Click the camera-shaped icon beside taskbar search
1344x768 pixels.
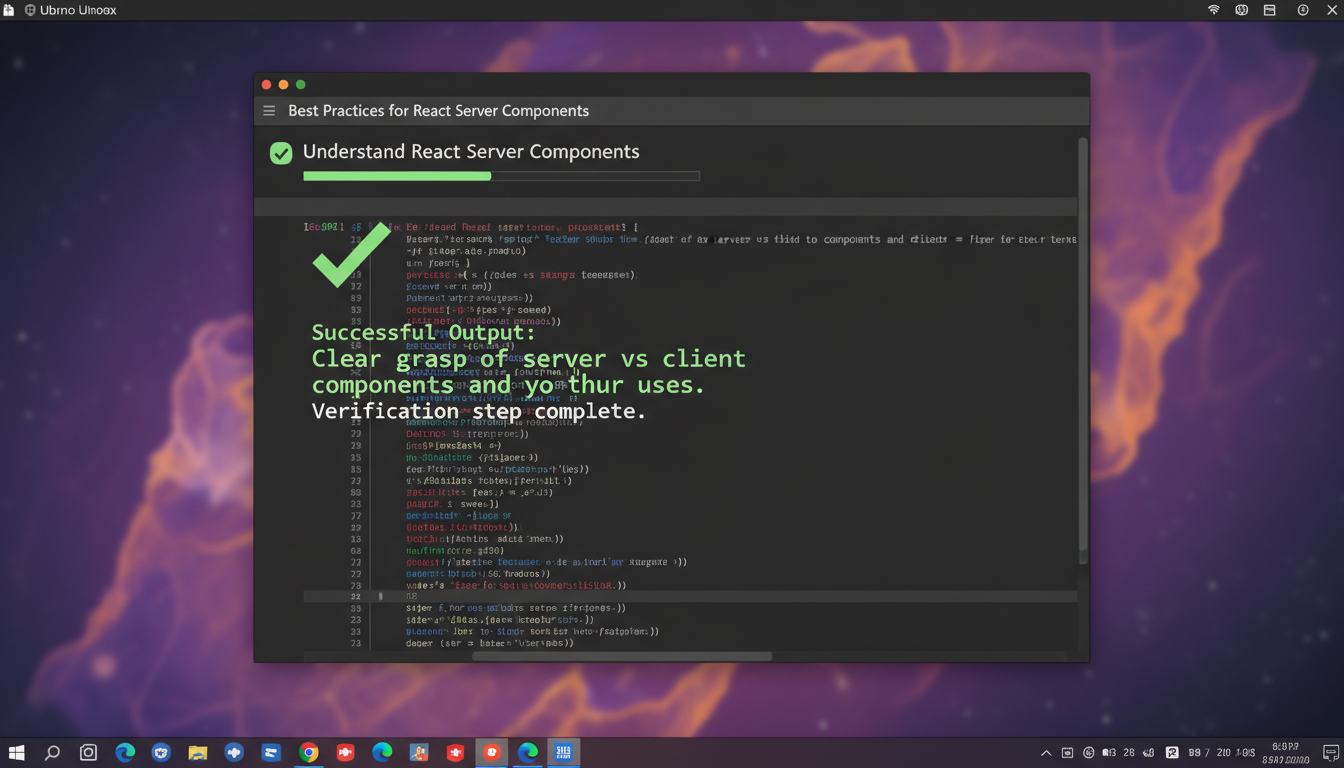(x=88, y=753)
